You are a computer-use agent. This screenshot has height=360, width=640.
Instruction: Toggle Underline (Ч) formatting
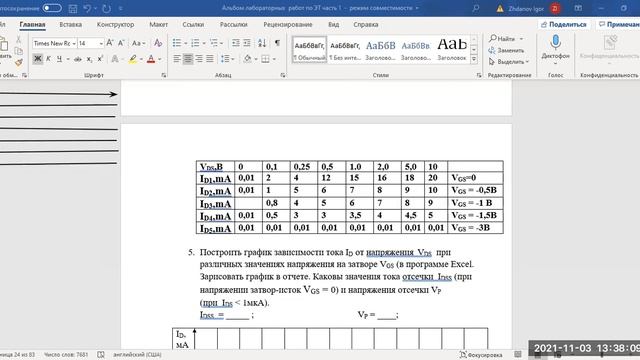pyautogui.click(x=59, y=59)
